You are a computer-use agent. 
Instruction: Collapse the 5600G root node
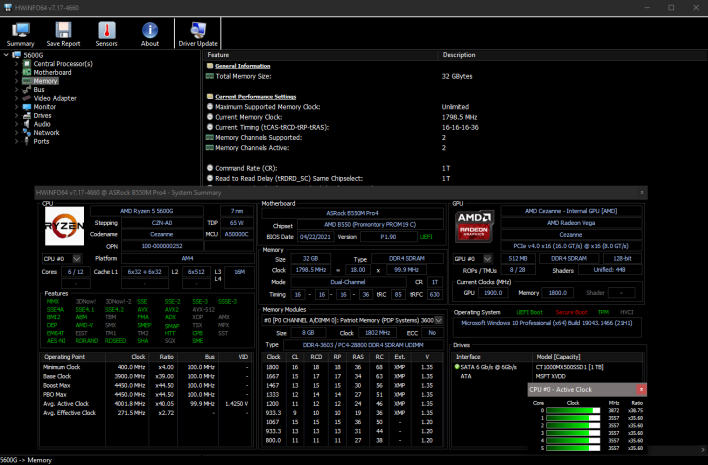pyautogui.click(x=5, y=55)
